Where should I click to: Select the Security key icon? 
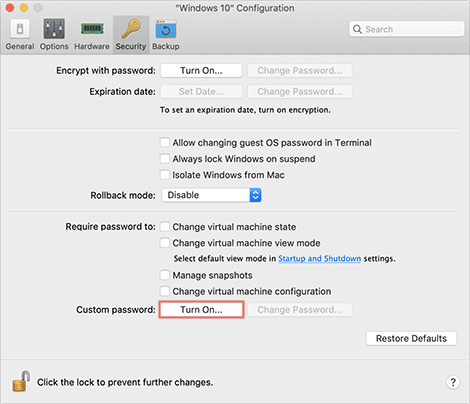(131, 29)
